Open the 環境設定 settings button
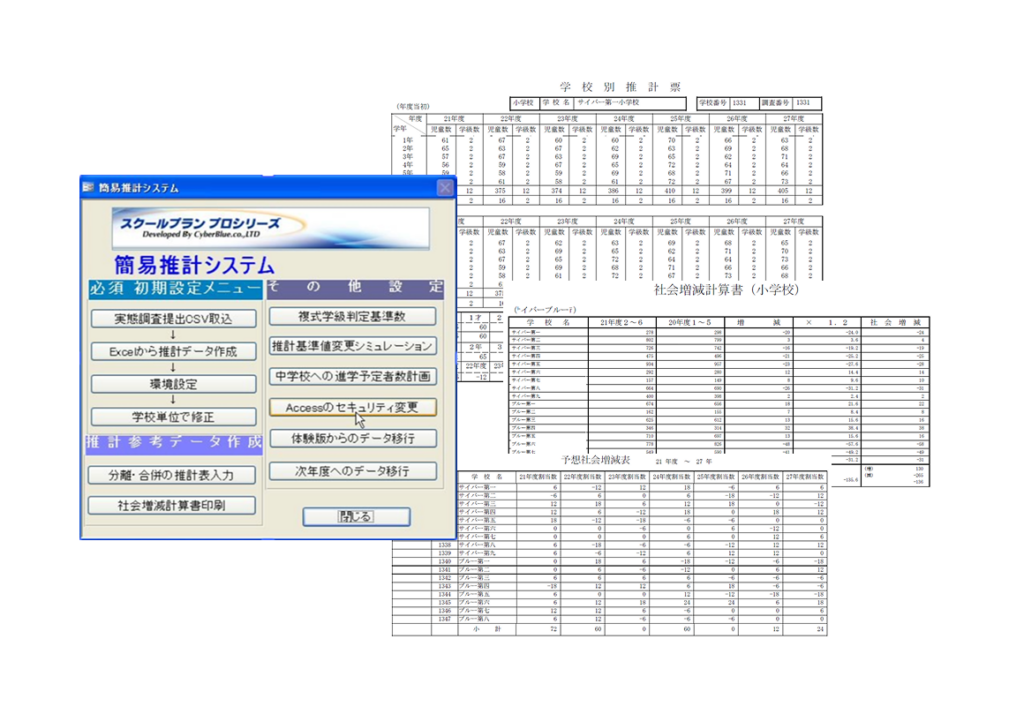This screenshot has width=1024, height=714. 173,383
